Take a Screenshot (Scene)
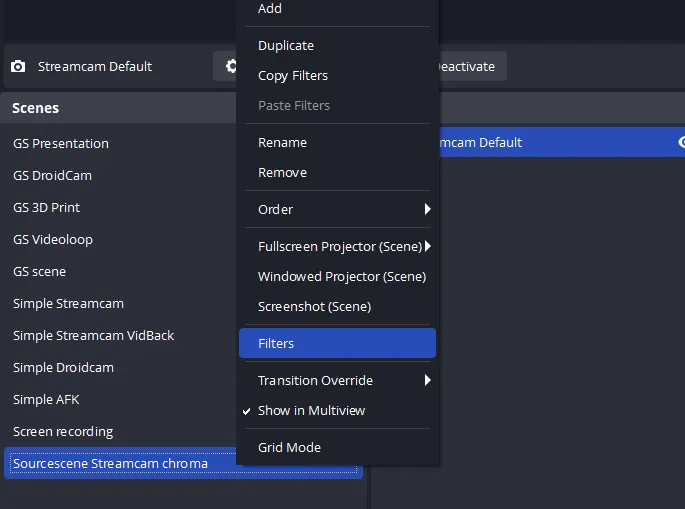685x509 pixels. click(314, 307)
